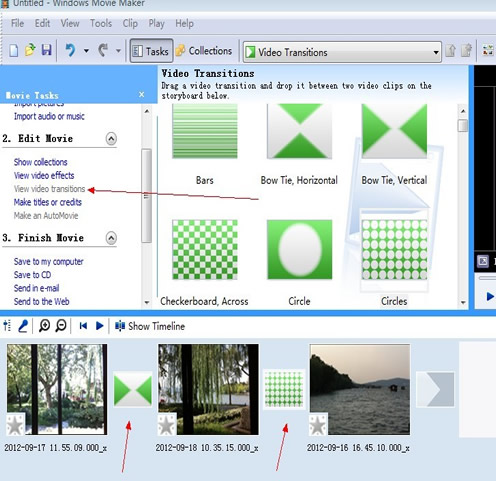This screenshot has width=496, height=481.
Task: Click Make an AutoMovie link
Action: pyautogui.click(x=46, y=215)
